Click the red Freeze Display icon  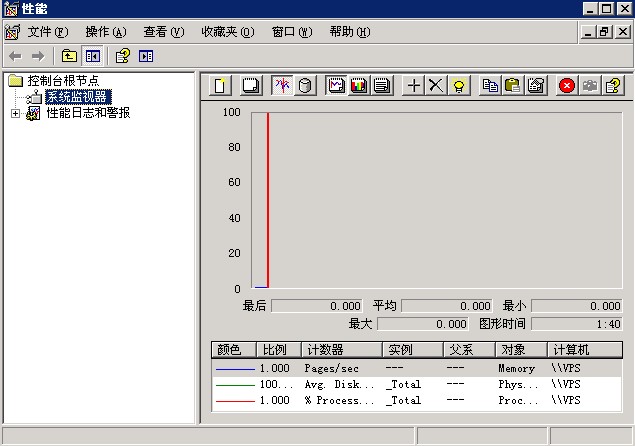tap(567, 85)
